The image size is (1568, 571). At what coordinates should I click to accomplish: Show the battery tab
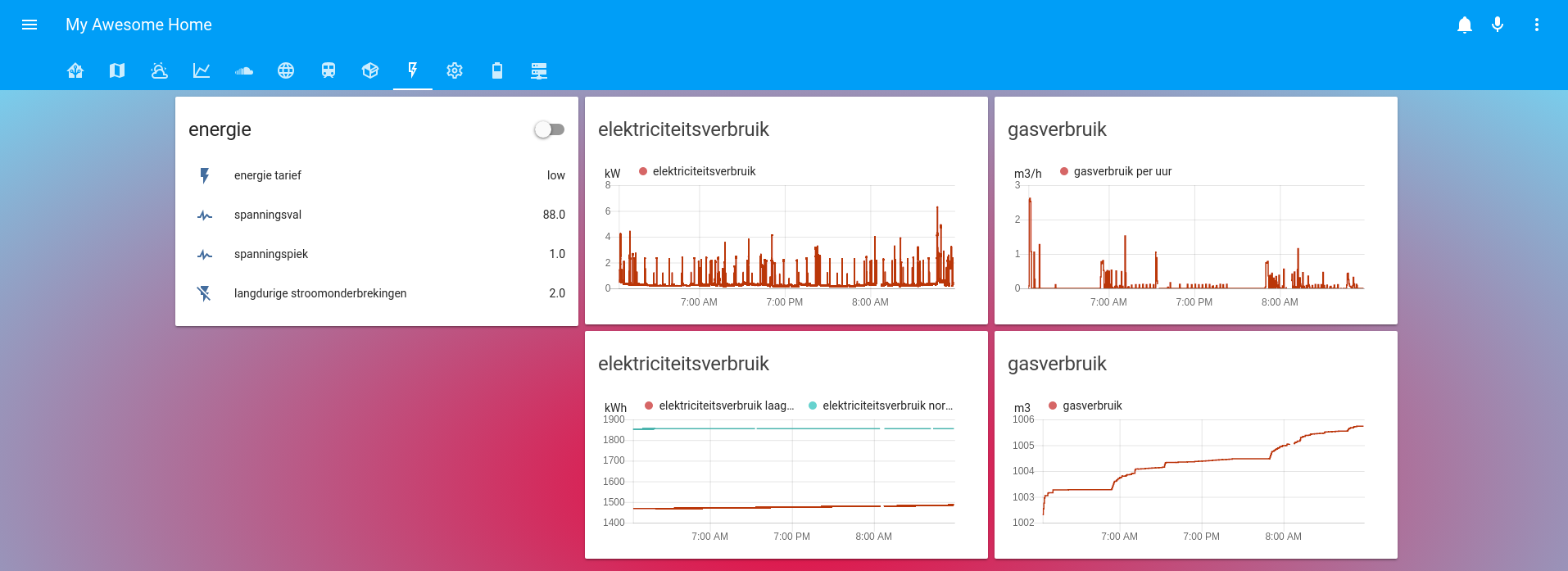[x=497, y=70]
